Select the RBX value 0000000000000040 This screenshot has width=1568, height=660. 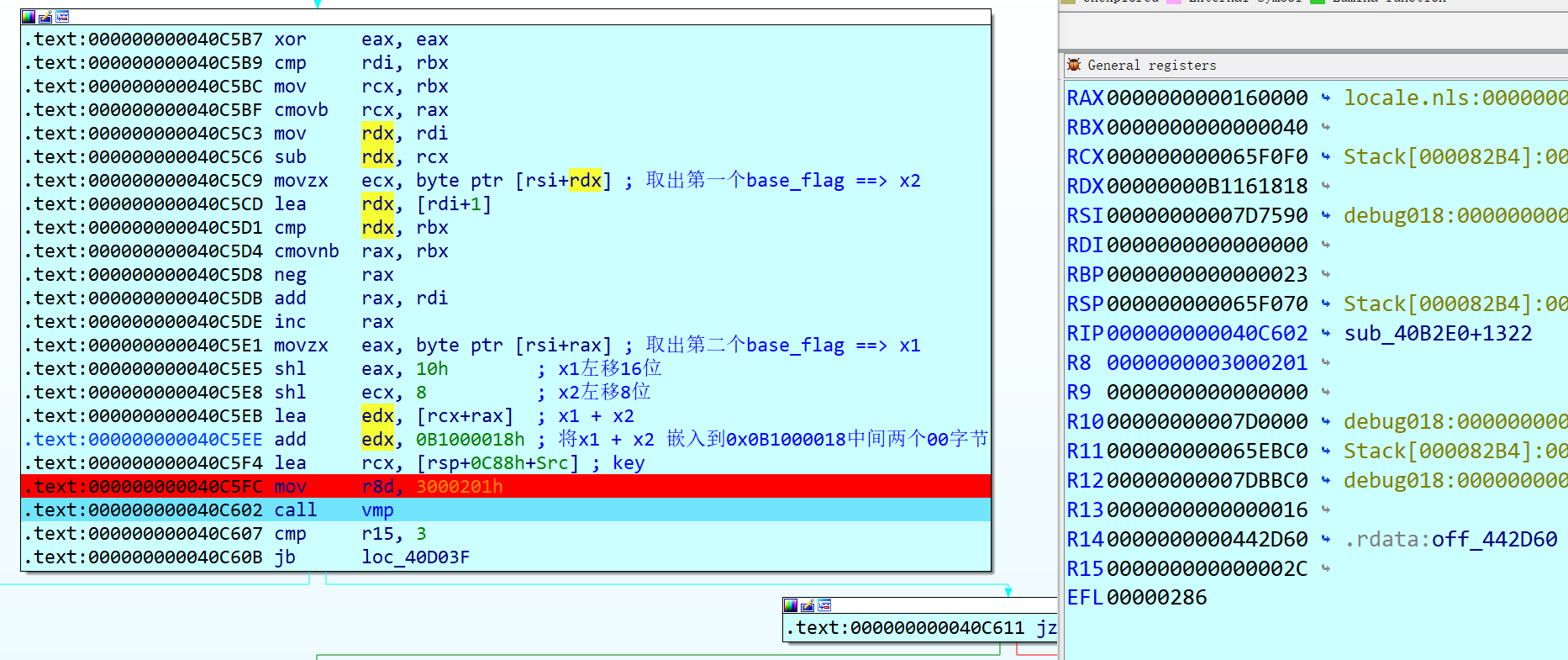(1208, 127)
